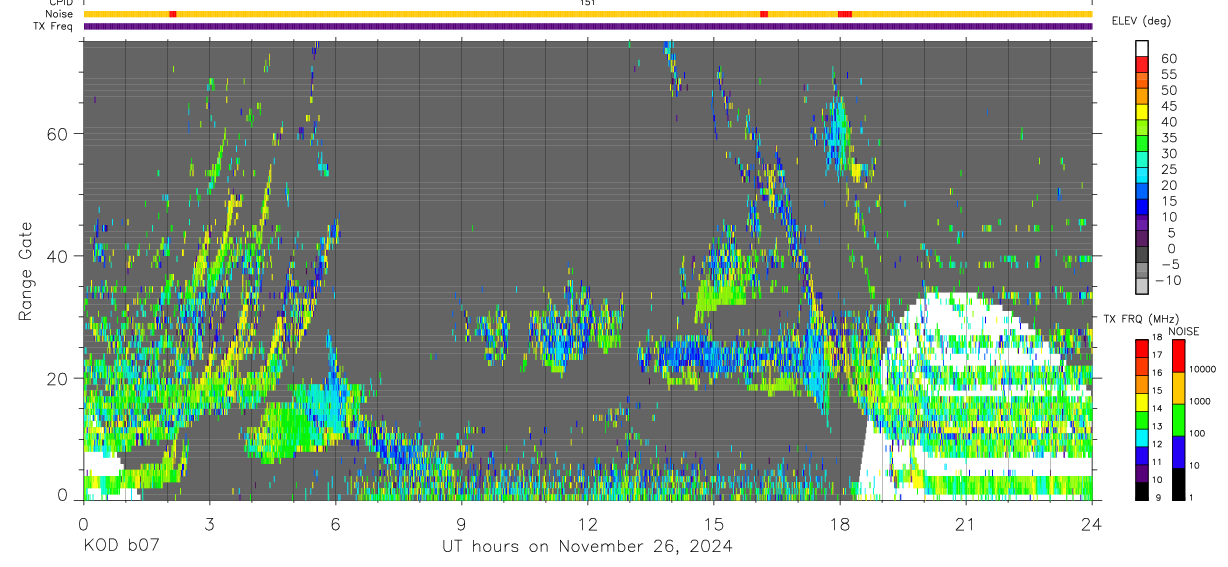This screenshot has width=1228, height=567.
Task: Select the red segment of ELEV colorbar
Action: [x=1142, y=64]
